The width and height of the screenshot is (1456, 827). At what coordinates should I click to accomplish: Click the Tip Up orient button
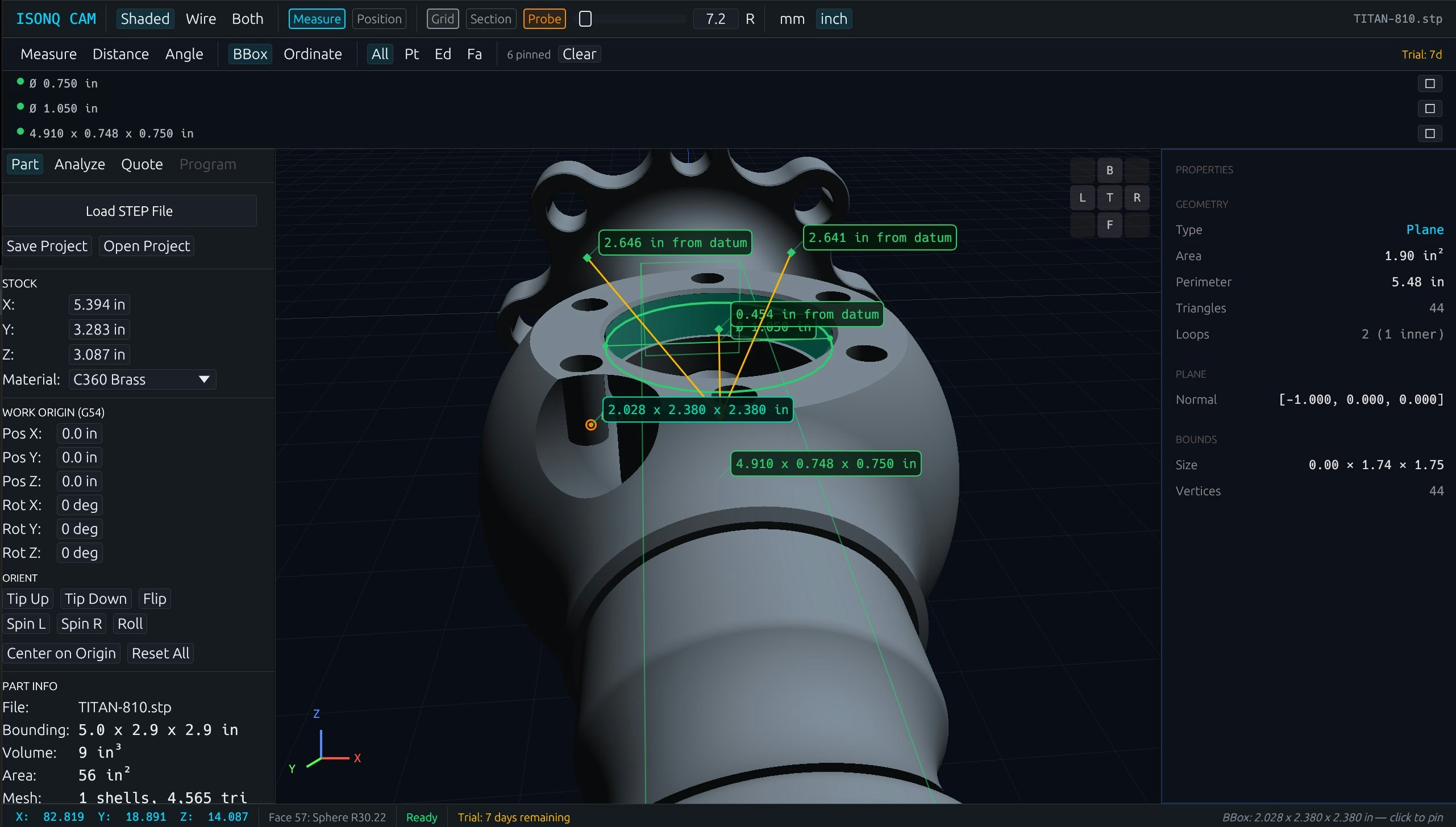27,599
